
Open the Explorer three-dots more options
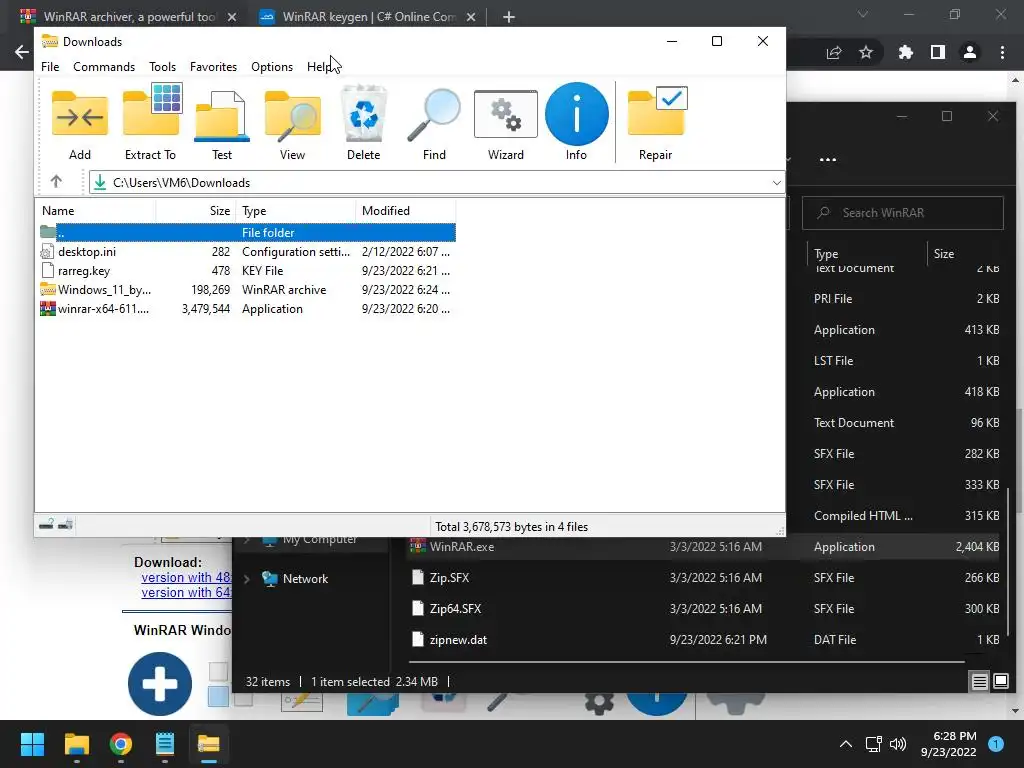coord(827,159)
